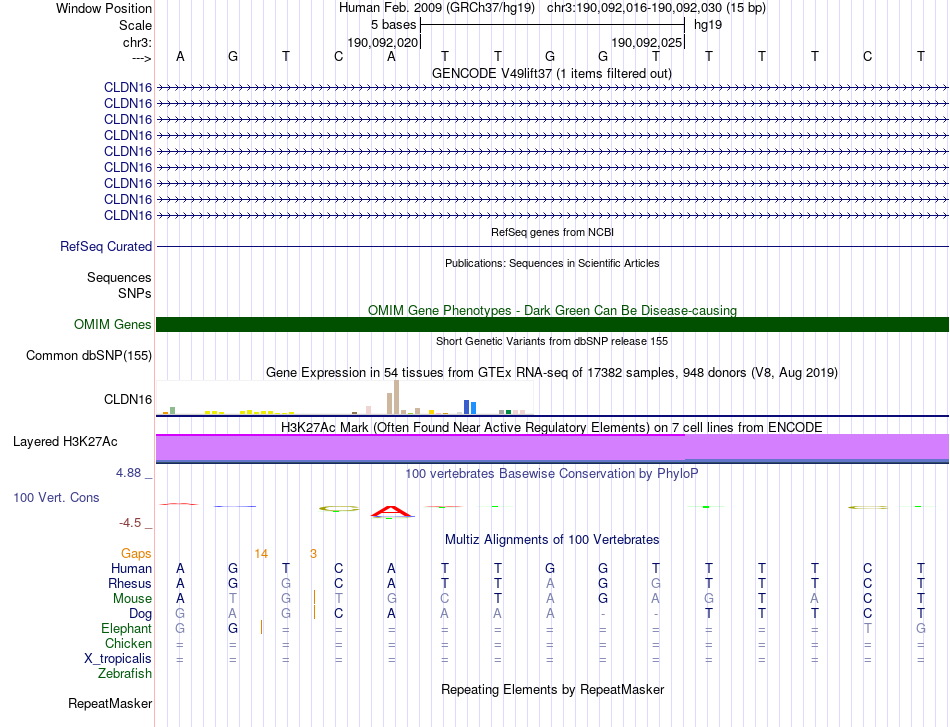Click the purple H3K27Ac signal band
Image resolution: width=950 pixels, height=727 pixels.
[x=552, y=448]
